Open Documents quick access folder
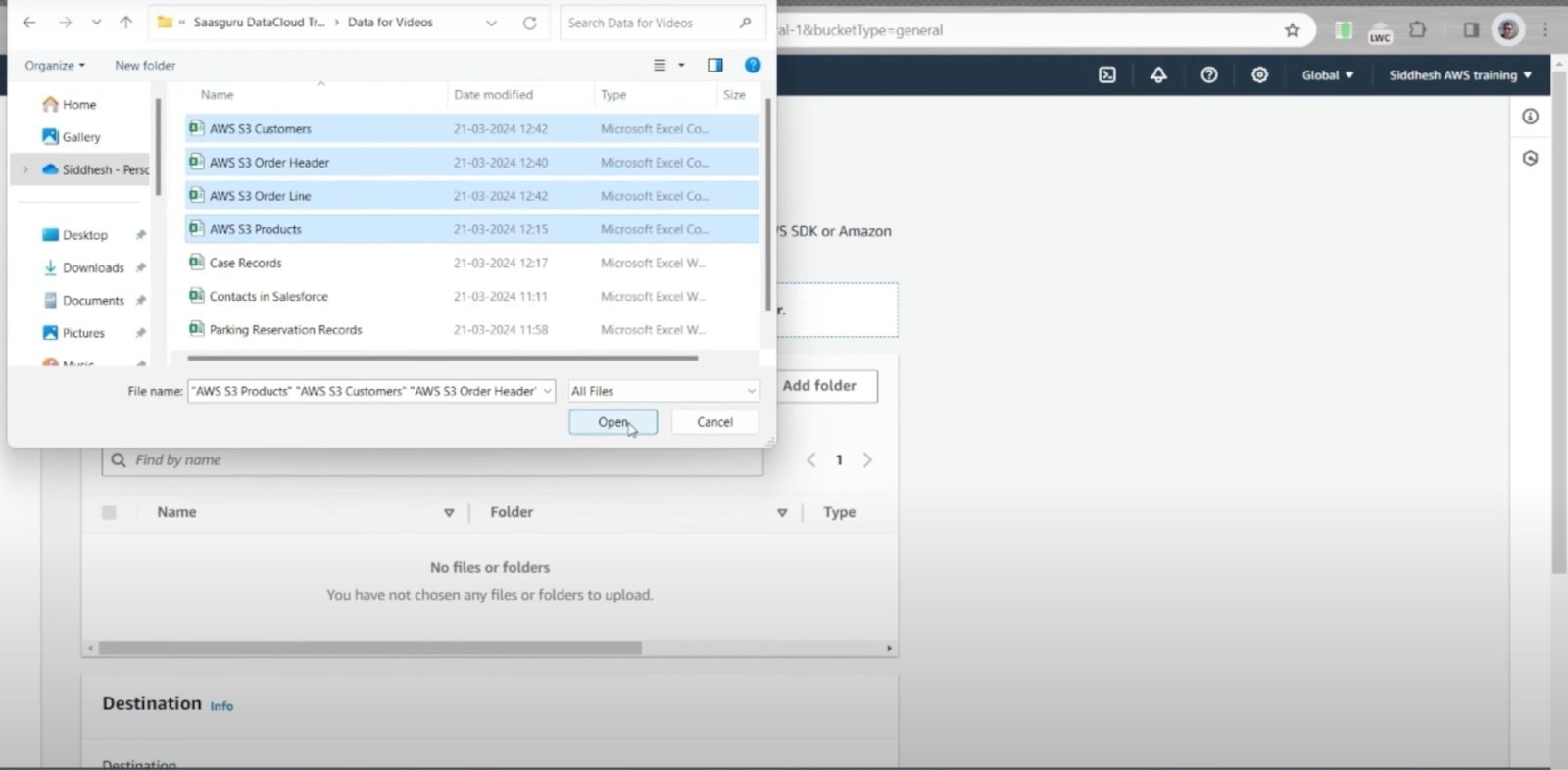Viewport: 1568px width, 770px height. [83, 301]
